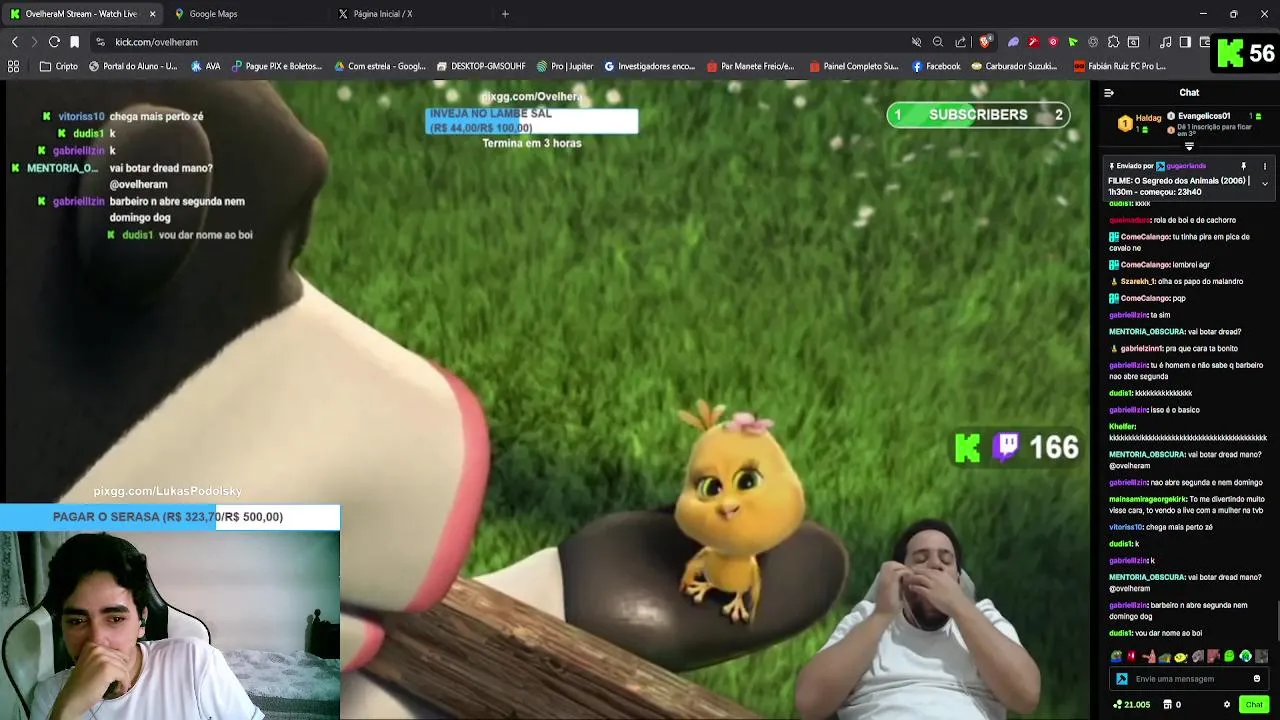Screen dimensions: 1280x720
Task: Expand the subscriber leaderboard arrow below Haldag
Action: click(x=1189, y=147)
